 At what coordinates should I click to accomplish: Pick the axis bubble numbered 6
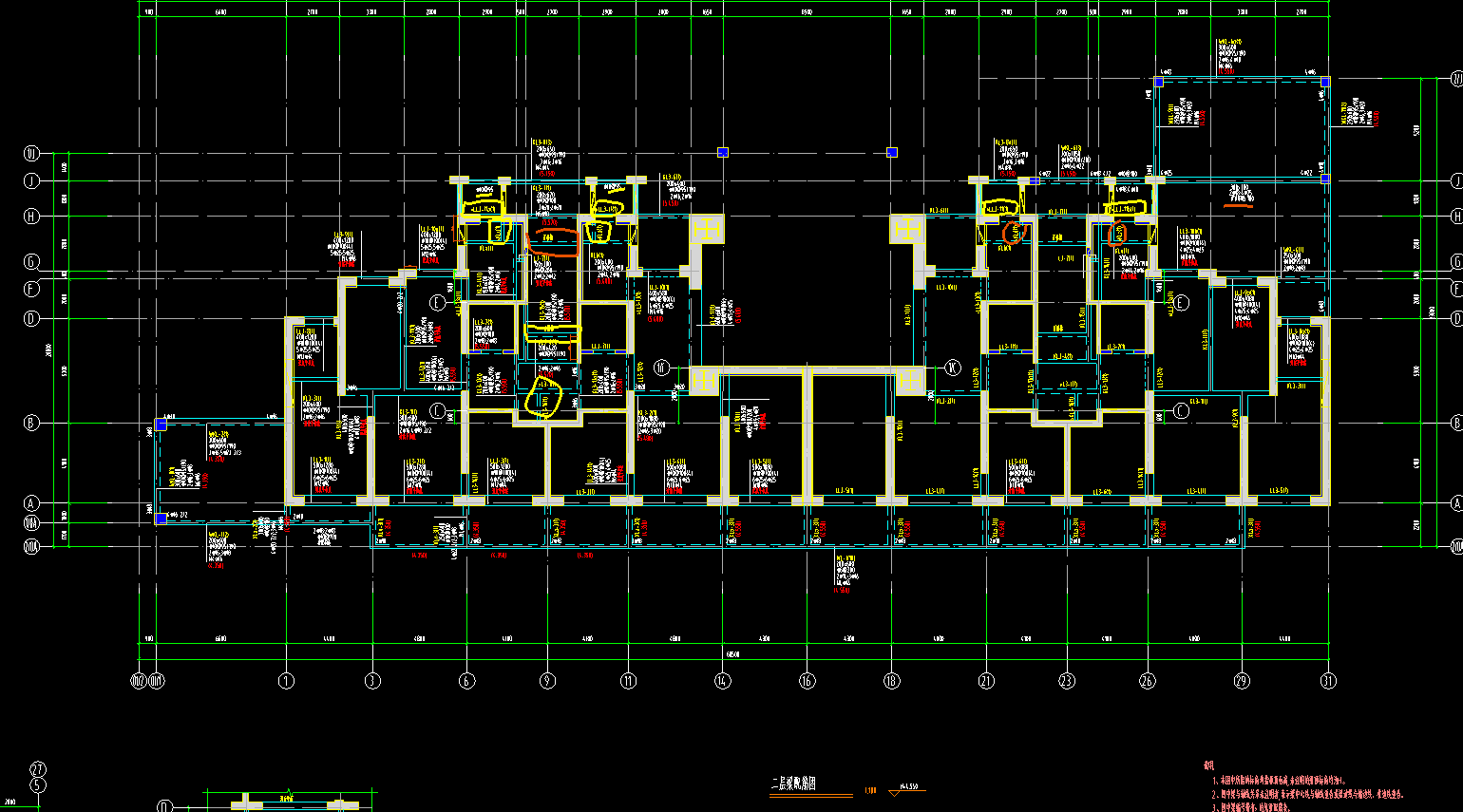pyautogui.click(x=466, y=680)
